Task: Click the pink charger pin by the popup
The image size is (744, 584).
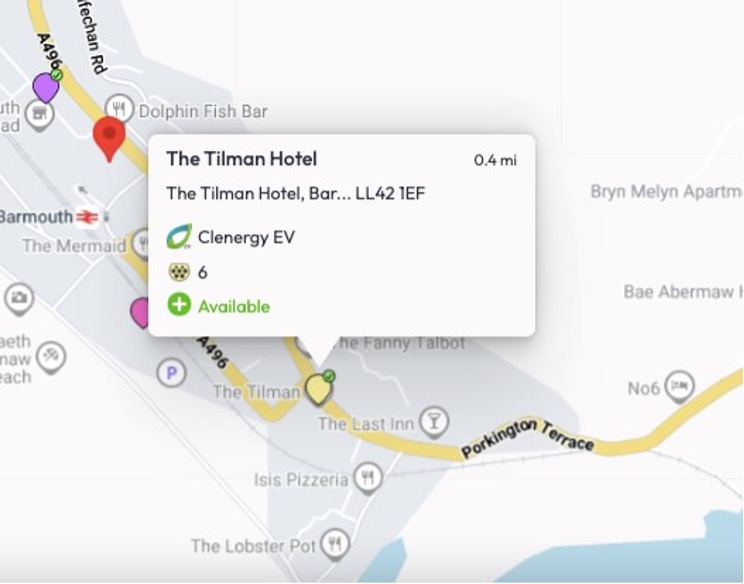Action: [x=140, y=313]
